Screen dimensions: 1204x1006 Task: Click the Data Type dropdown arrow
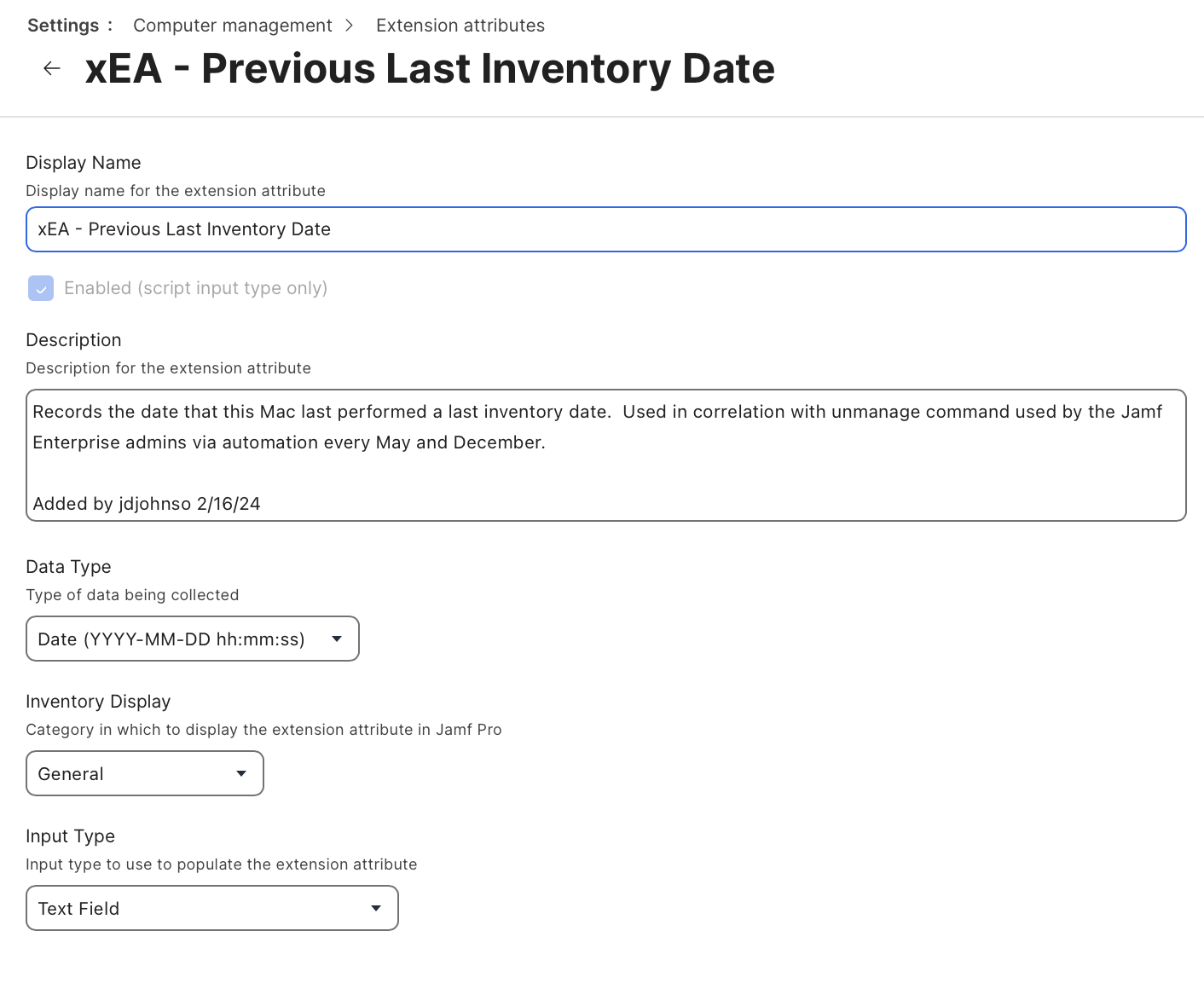point(337,639)
